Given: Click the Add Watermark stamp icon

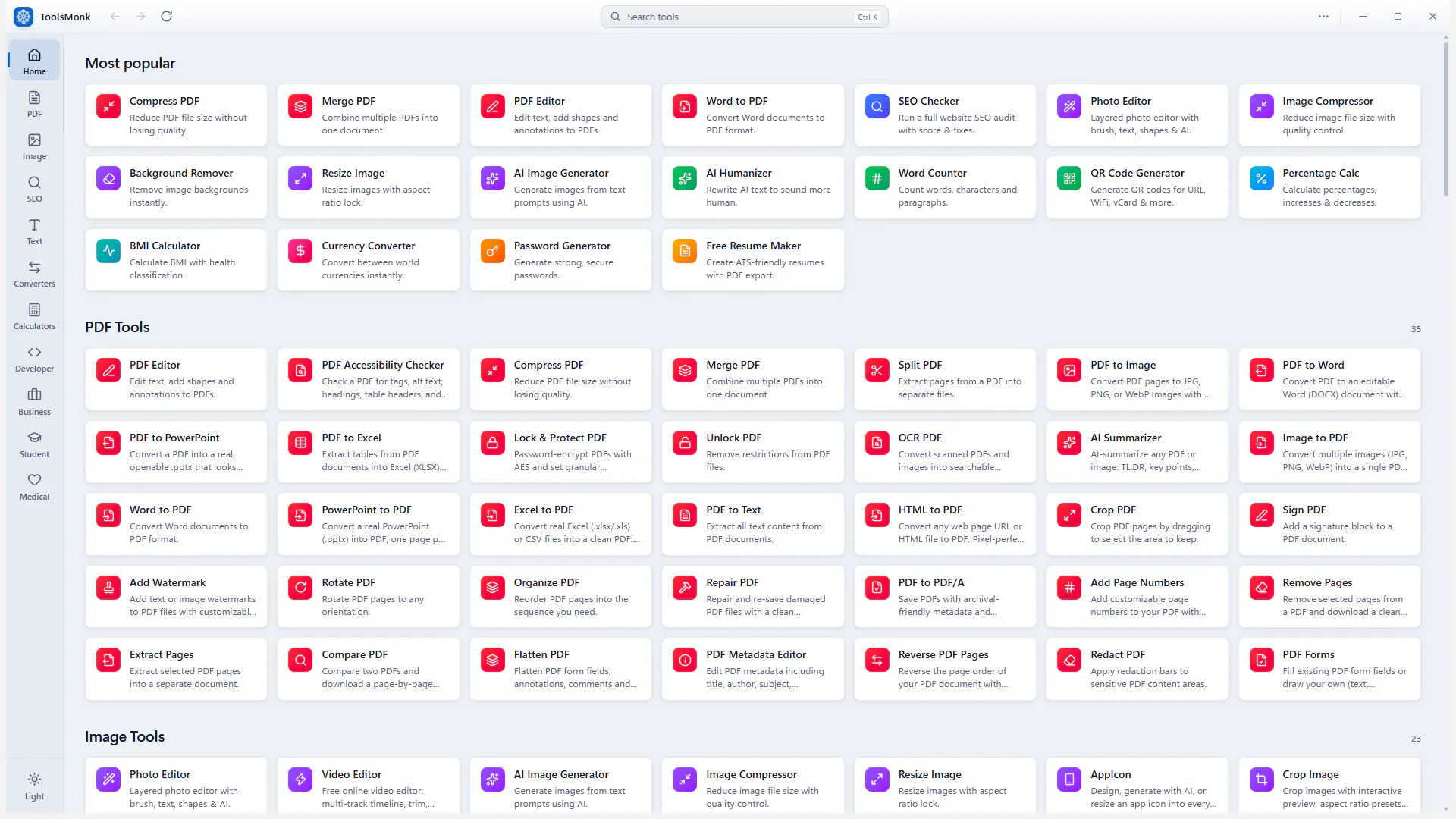Looking at the screenshot, I should click(108, 588).
